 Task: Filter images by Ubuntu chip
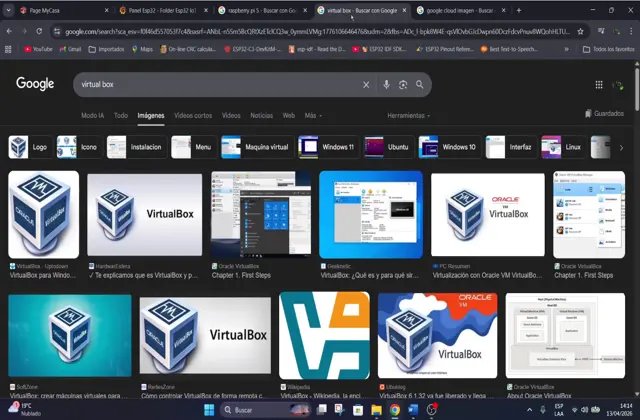pos(387,147)
